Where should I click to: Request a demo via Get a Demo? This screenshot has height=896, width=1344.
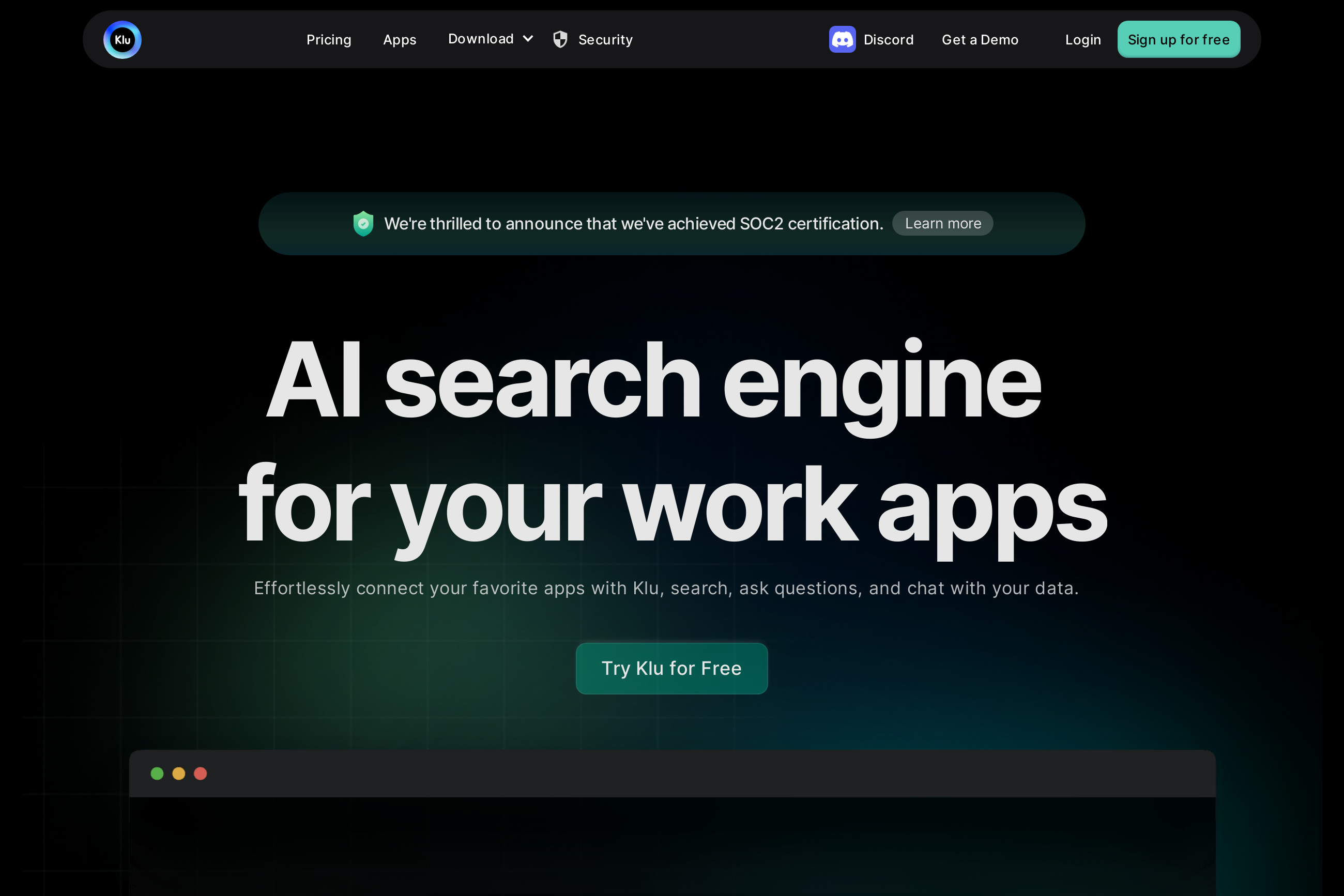980,40
